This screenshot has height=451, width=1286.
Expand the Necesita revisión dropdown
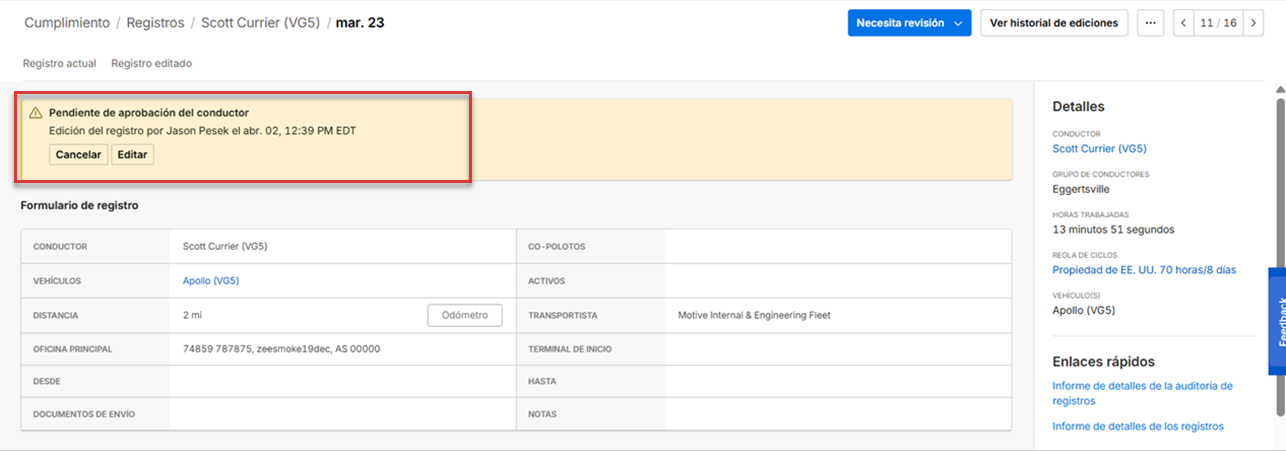pos(909,23)
